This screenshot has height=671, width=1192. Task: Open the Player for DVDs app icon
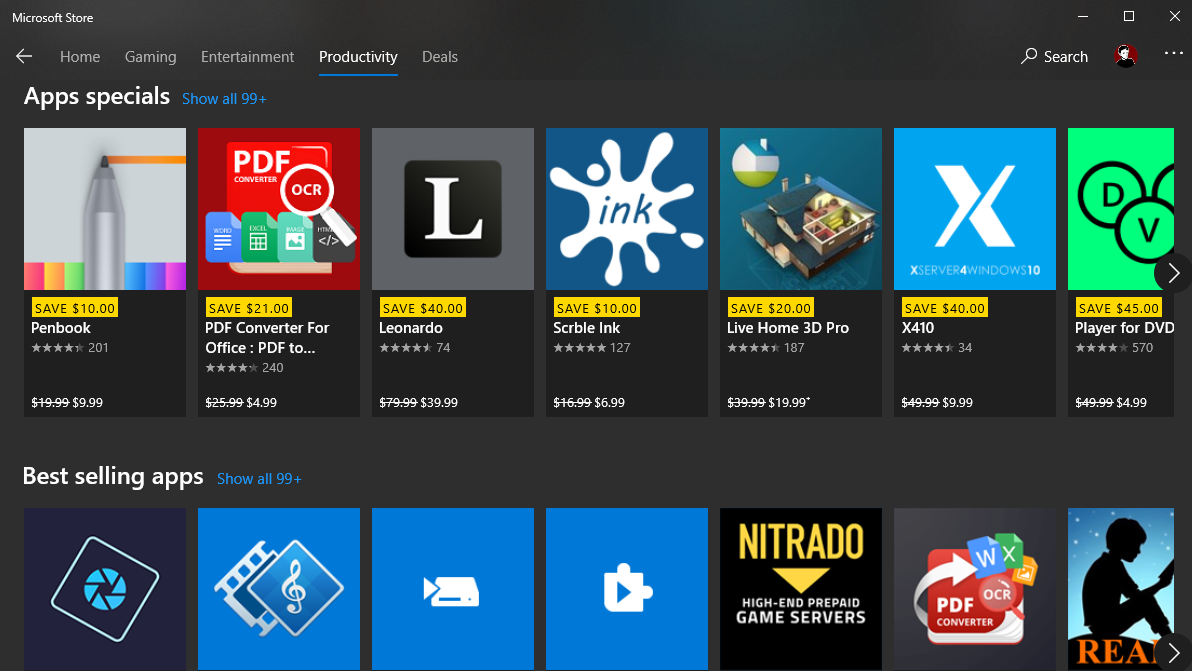1120,208
